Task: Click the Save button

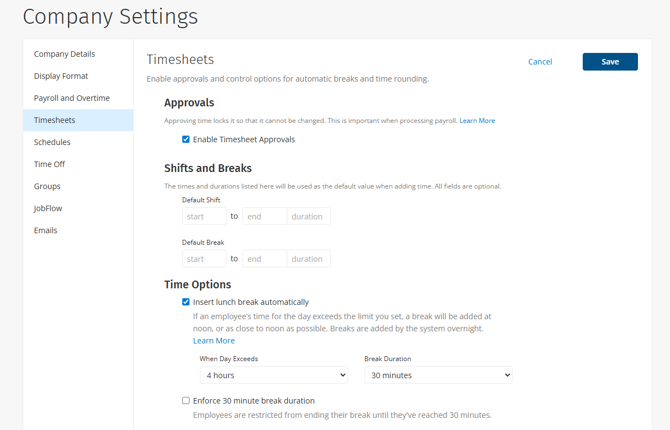Action: pyautogui.click(x=610, y=62)
